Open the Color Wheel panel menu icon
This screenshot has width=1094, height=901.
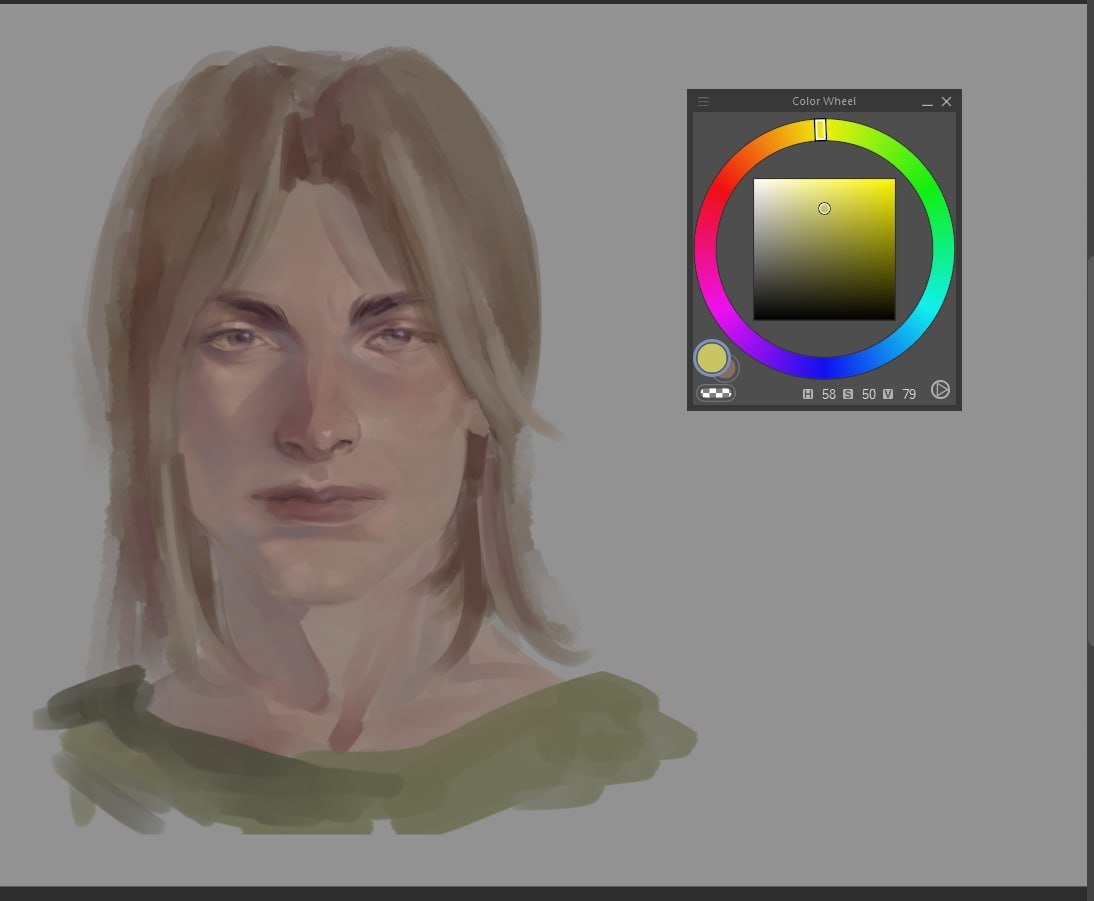(703, 102)
